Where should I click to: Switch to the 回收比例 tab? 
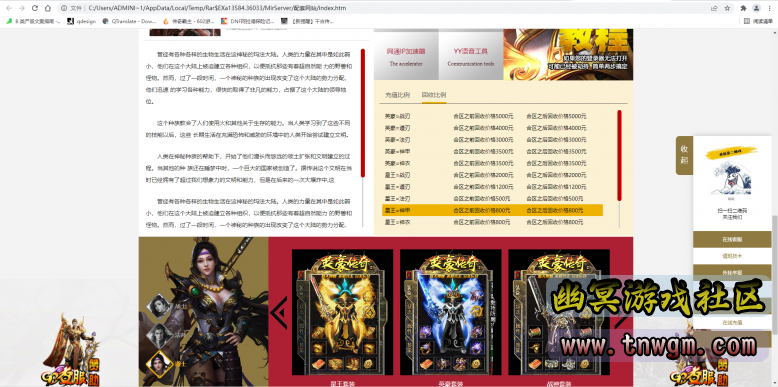click(434, 95)
